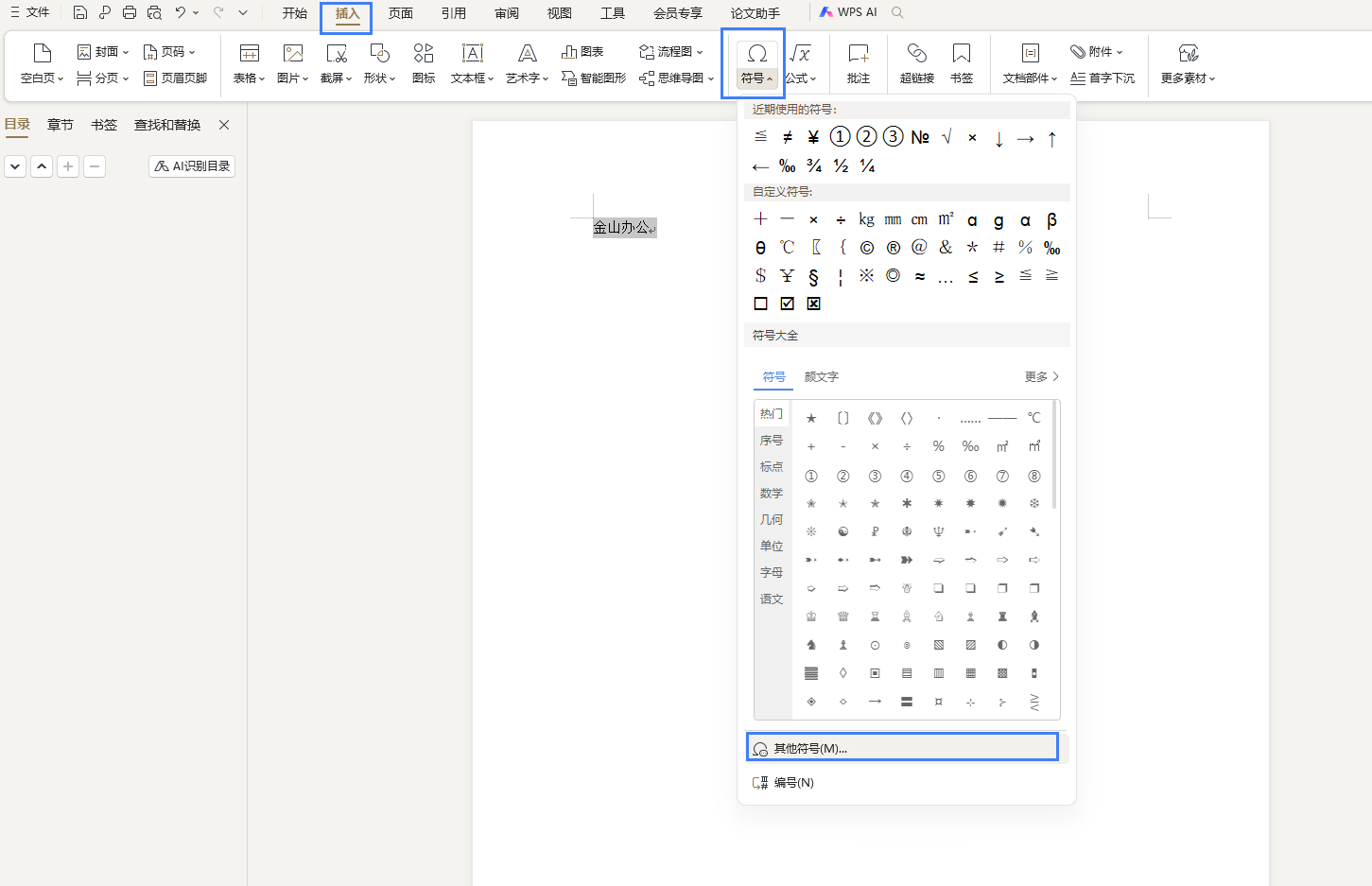Close the navigation pane with X
The width and height of the screenshot is (1372, 886).
224,125
